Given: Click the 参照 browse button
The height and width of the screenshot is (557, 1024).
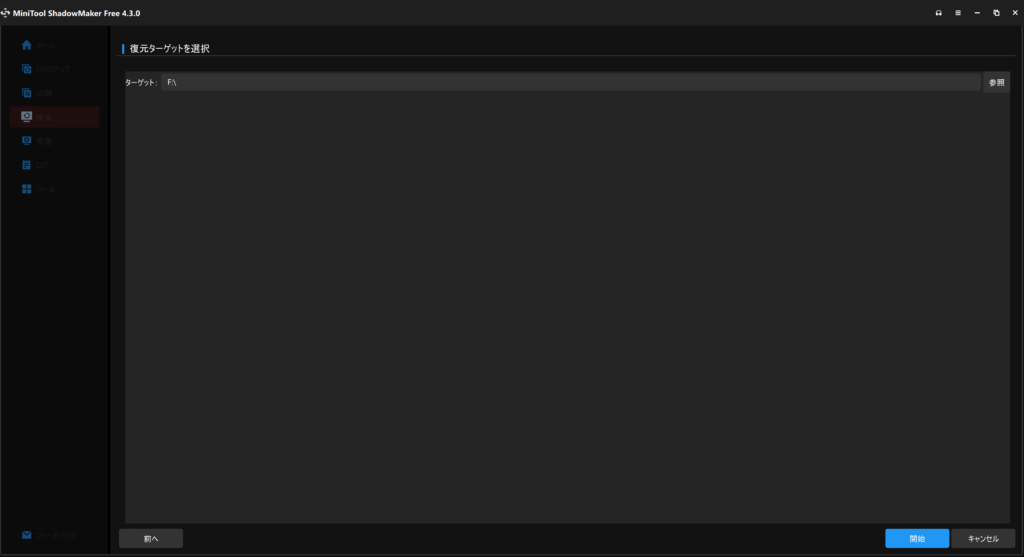Looking at the screenshot, I should [x=997, y=82].
